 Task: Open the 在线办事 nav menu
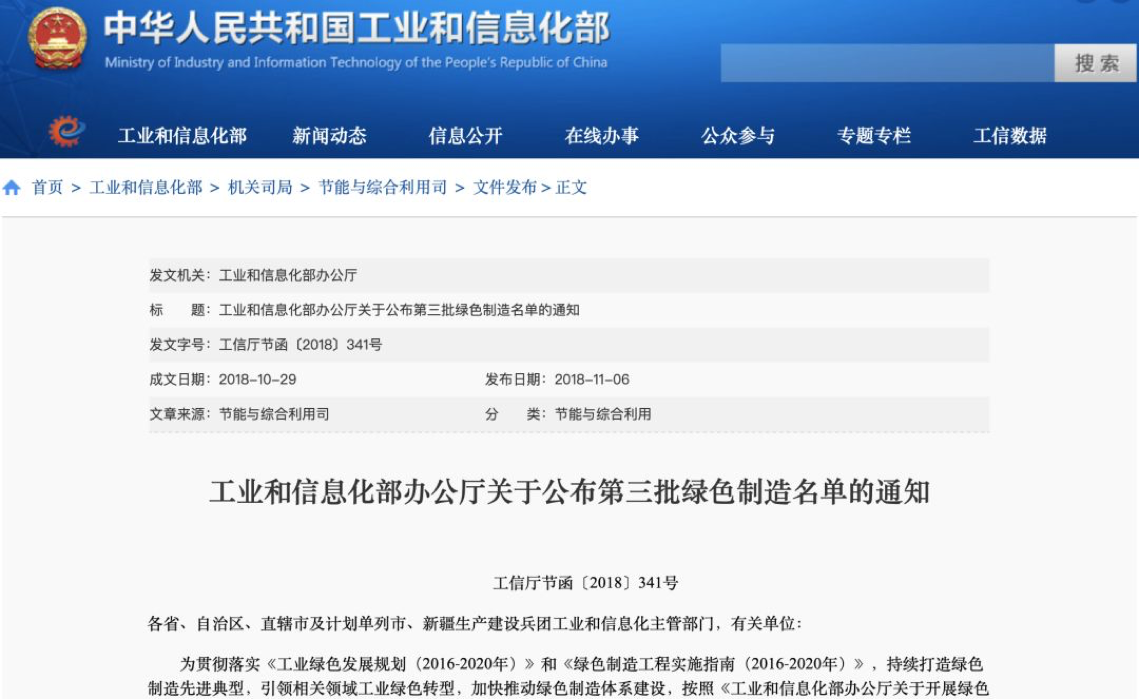(601, 136)
